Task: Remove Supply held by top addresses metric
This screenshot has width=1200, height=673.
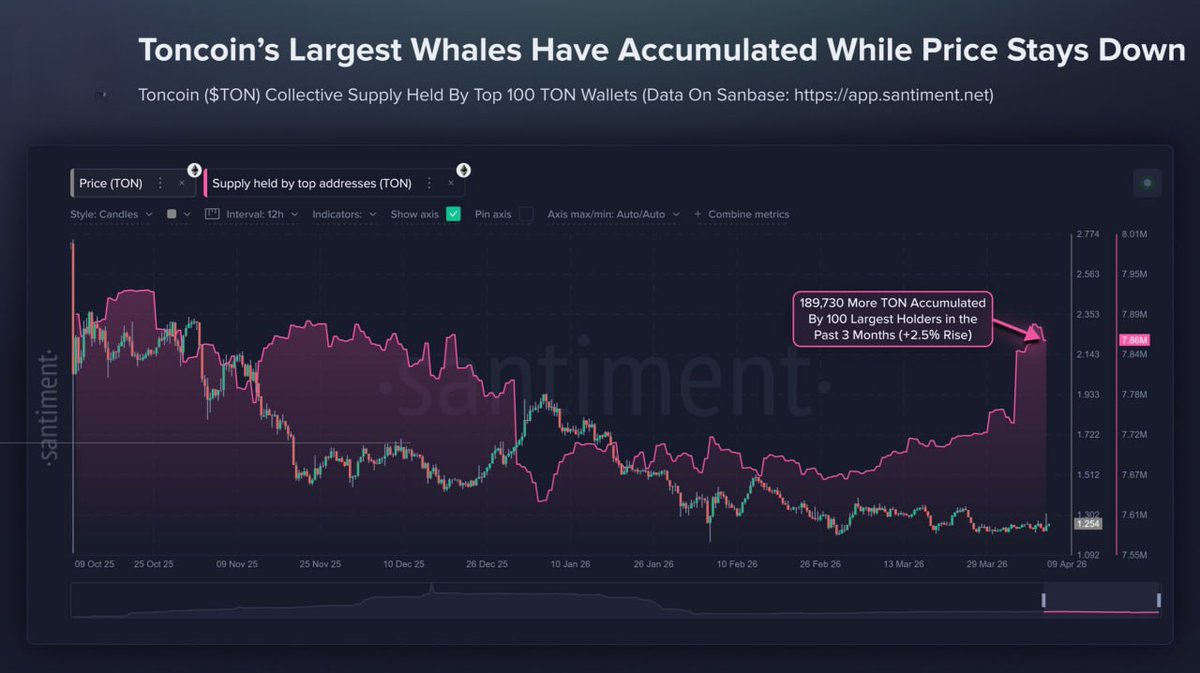Action: tap(450, 184)
